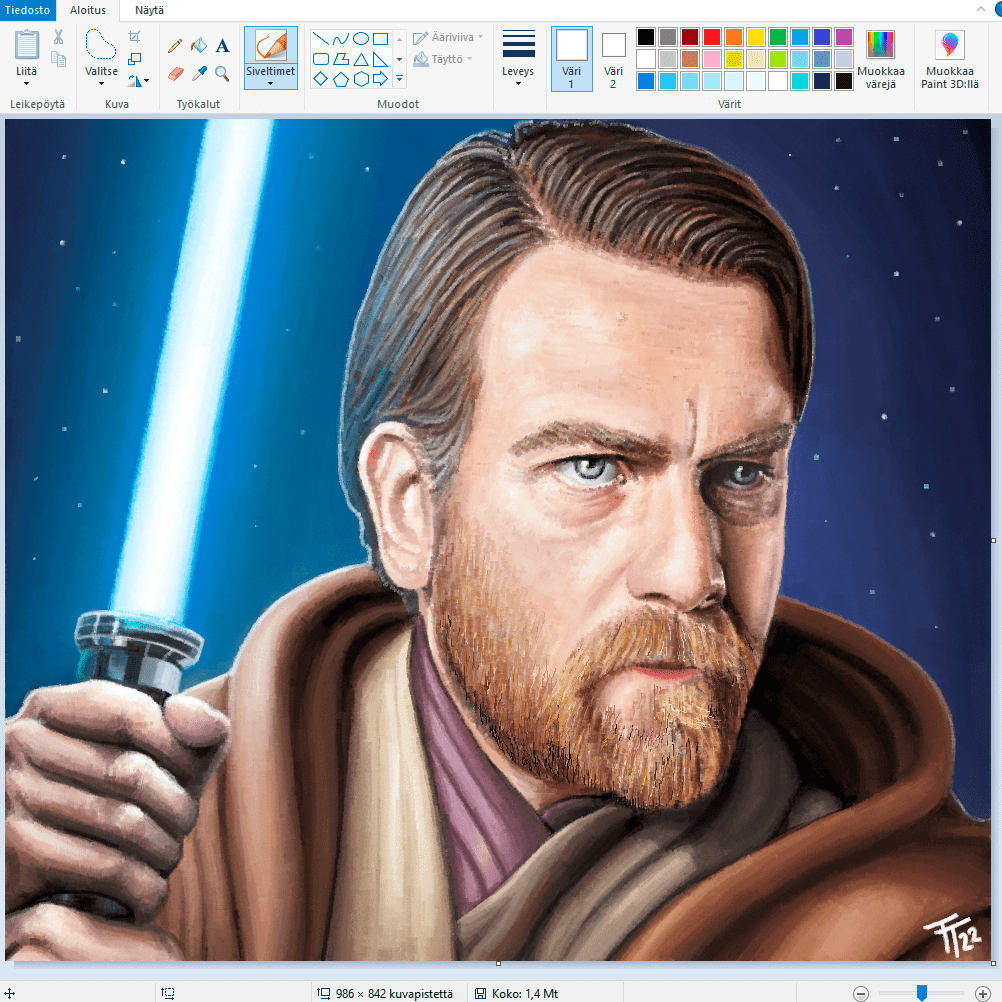
Task: Select the Pencil tool
Action: [175, 45]
